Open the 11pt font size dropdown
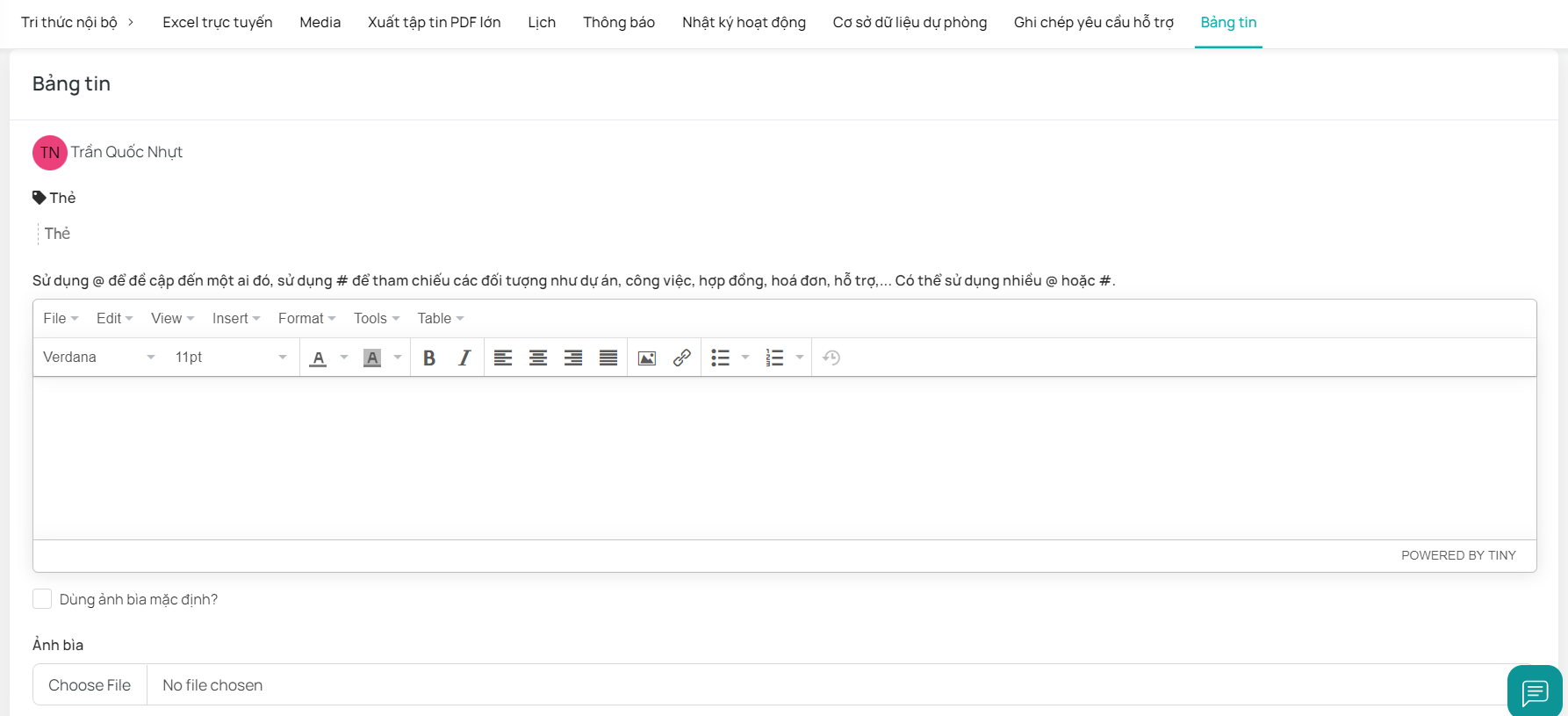The width and height of the screenshot is (1568, 716). (230, 358)
